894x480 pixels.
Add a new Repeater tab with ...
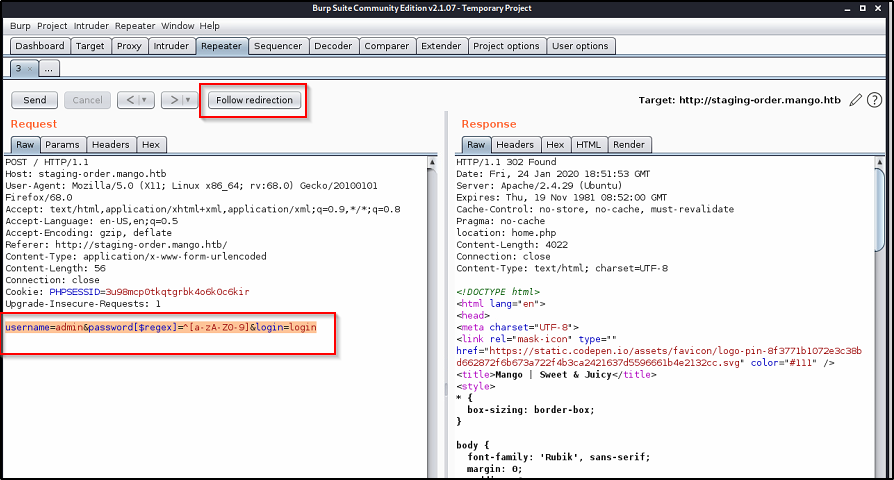48,68
